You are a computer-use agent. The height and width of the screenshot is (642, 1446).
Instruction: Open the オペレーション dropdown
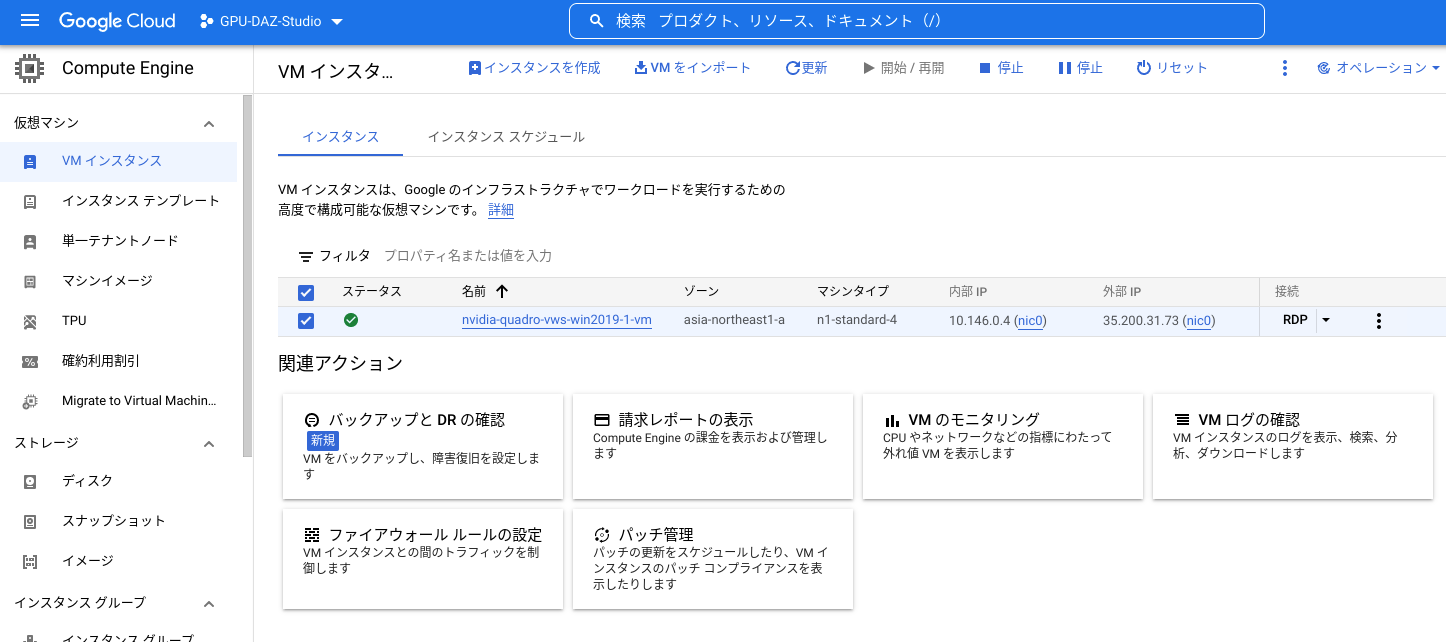click(x=1379, y=68)
